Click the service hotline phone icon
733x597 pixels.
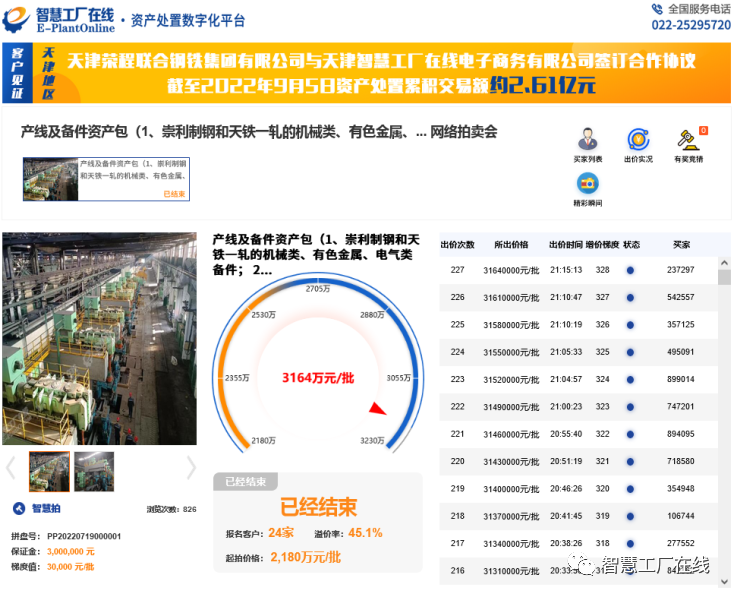click(656, 8)
